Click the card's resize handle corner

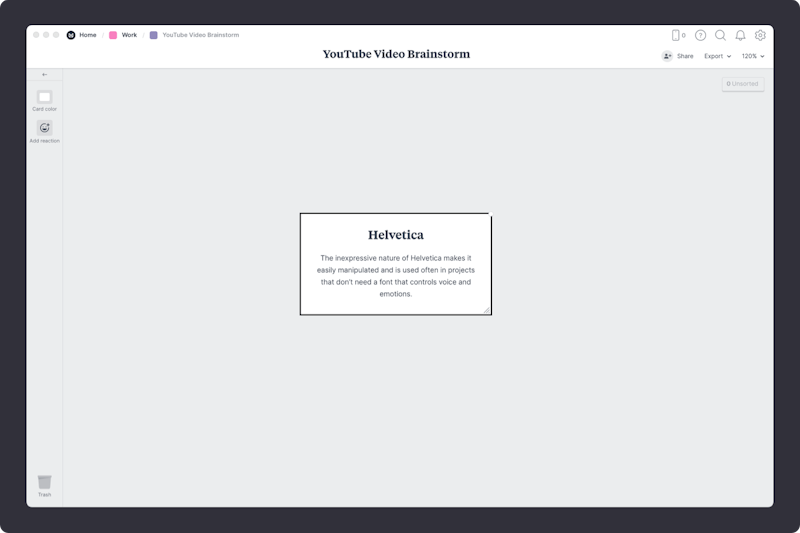(487, 310)
